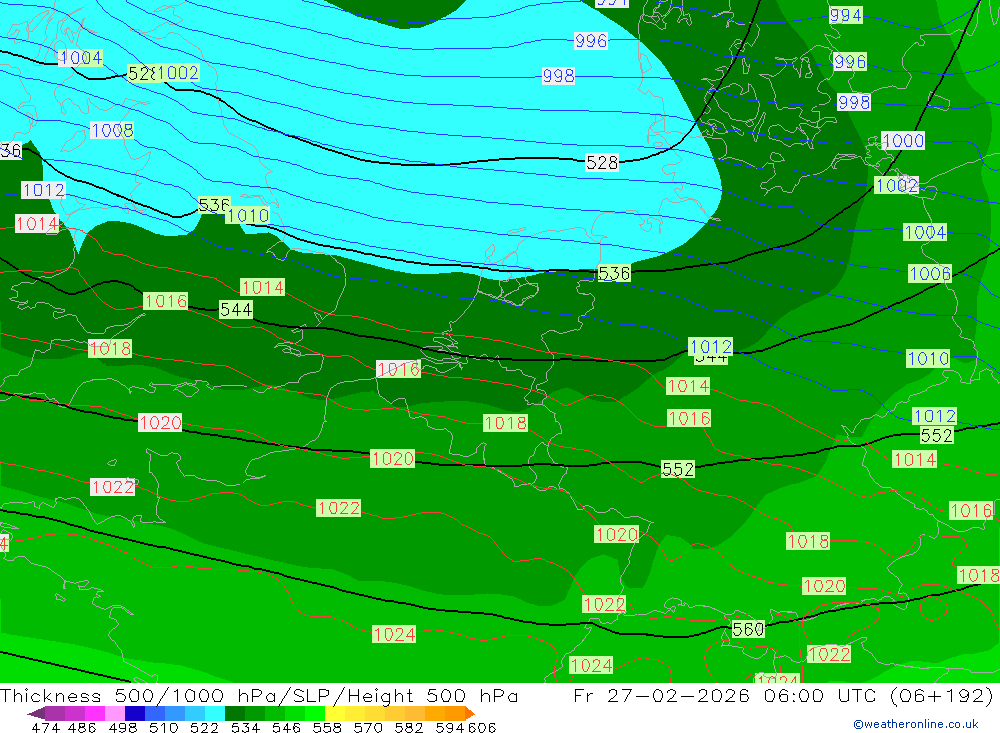Open the weatheronline.co.uk copyright link
1000x733 pixels.
pos(916,724)
